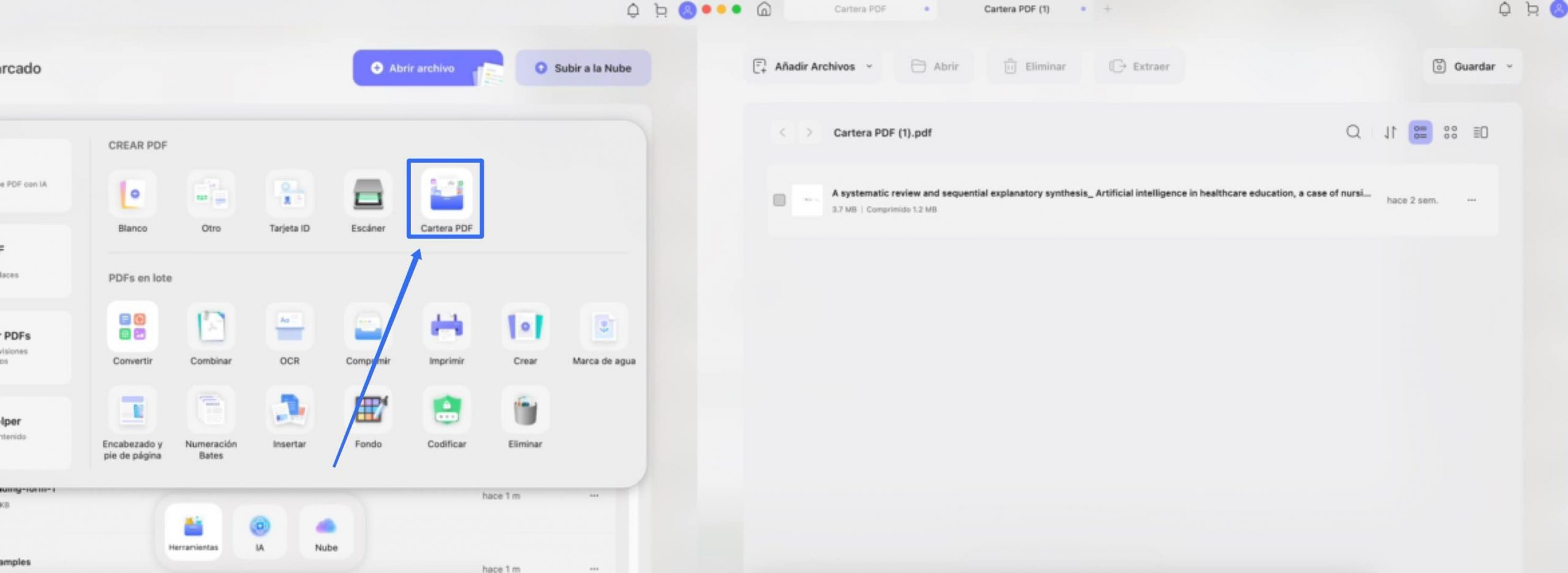Open the search in the portfolio panel
Viewport: 1568px width, 573px height.
[1354, 132]
